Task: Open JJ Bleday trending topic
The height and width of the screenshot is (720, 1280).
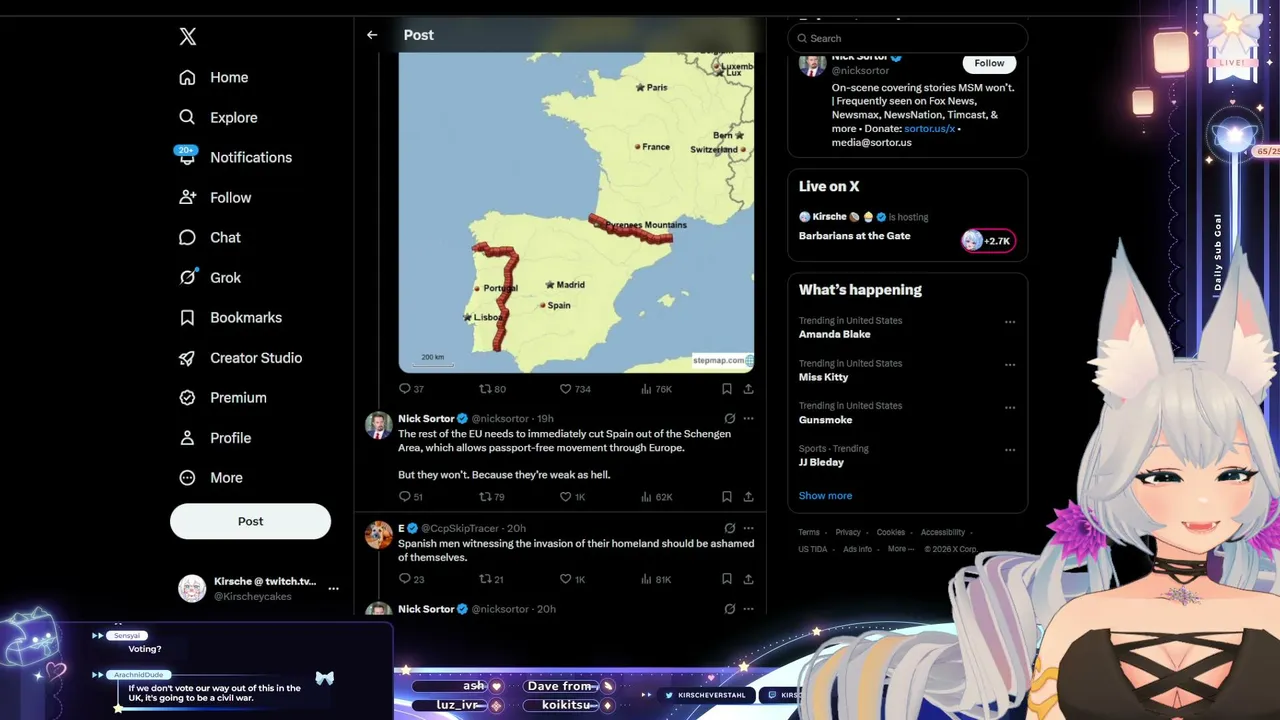Action: point(821,462)
